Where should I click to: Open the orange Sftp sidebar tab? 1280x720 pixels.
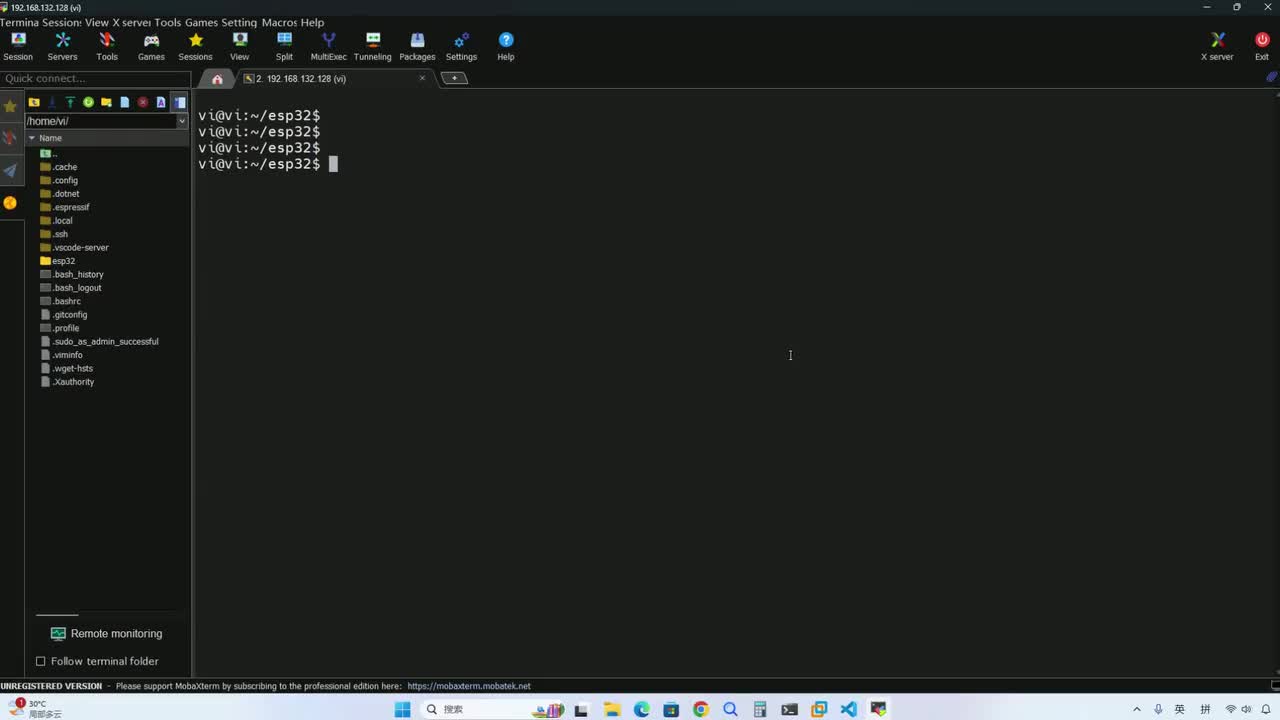pos(10,203)
